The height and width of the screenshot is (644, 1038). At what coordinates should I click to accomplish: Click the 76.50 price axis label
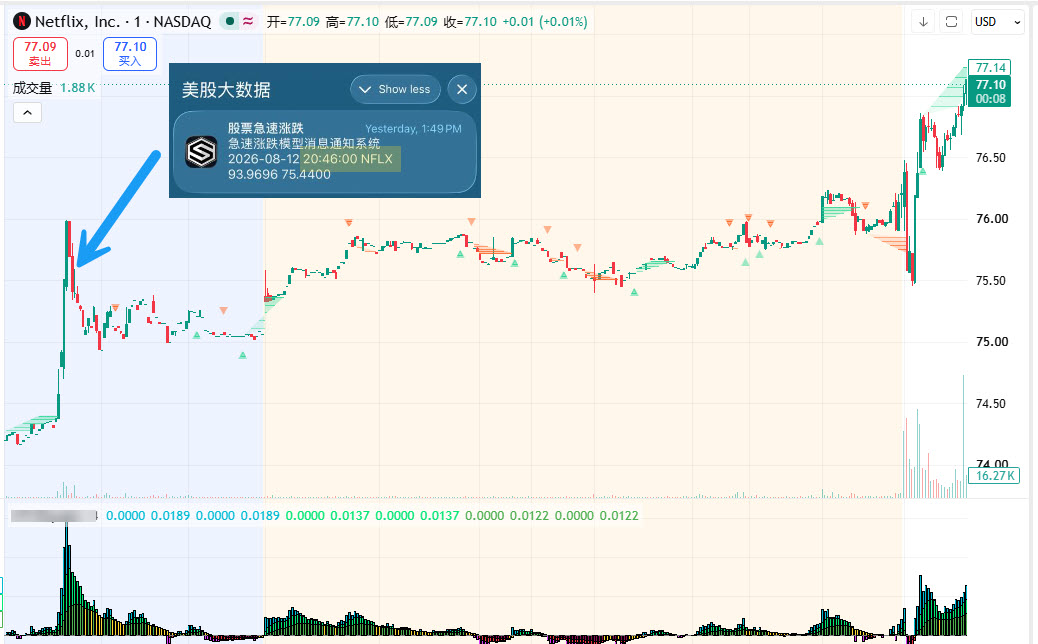pyautogui.click(x=992, y=158)
